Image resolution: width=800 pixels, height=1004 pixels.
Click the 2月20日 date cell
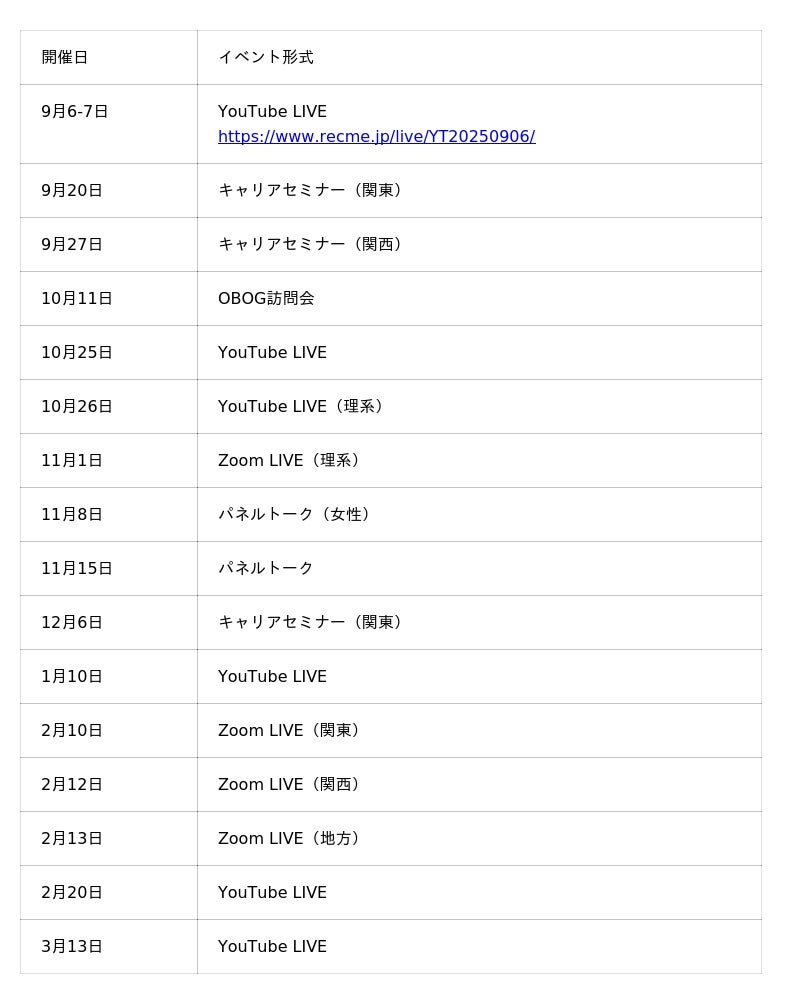[x=108, y=893]
